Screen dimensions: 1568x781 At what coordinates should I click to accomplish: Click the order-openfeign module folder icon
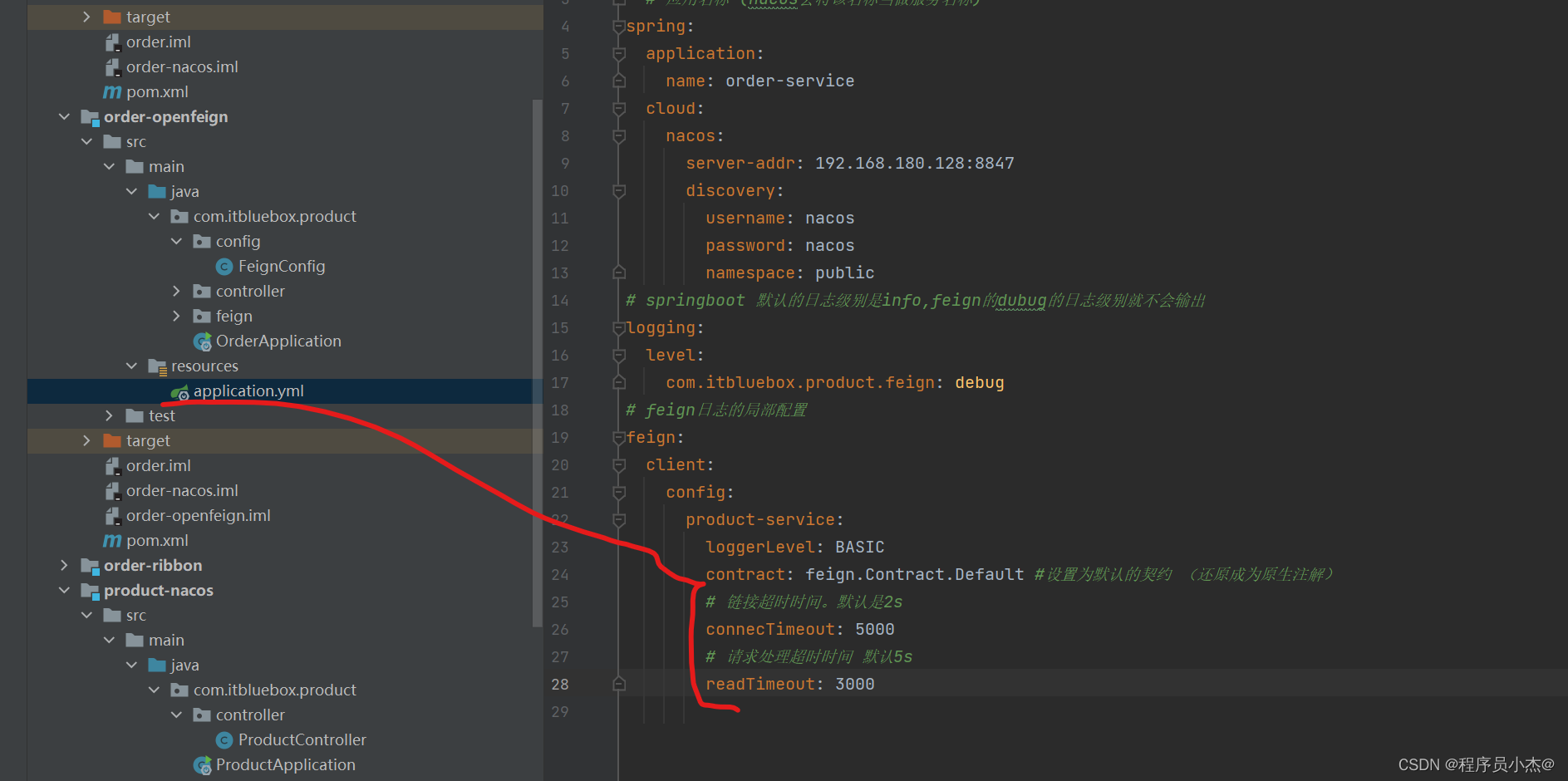coord(90,117)
